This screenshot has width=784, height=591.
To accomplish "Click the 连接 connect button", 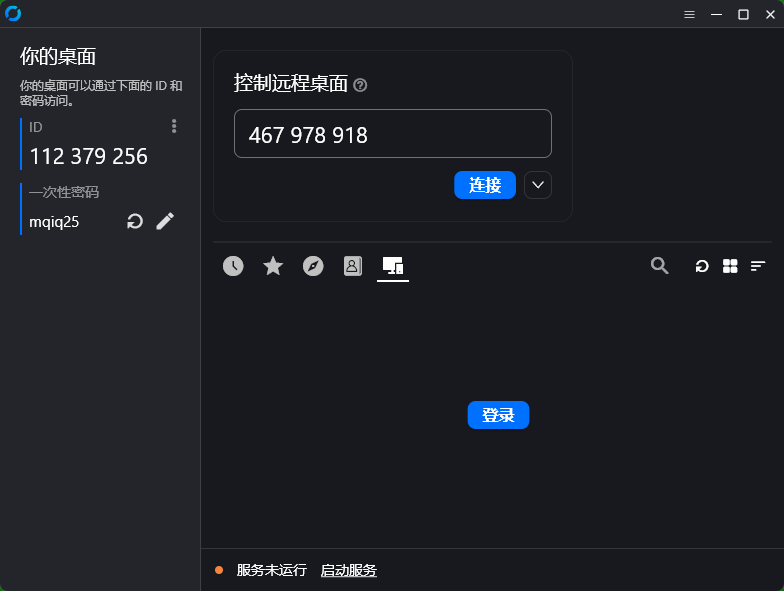I will [485, 185].
